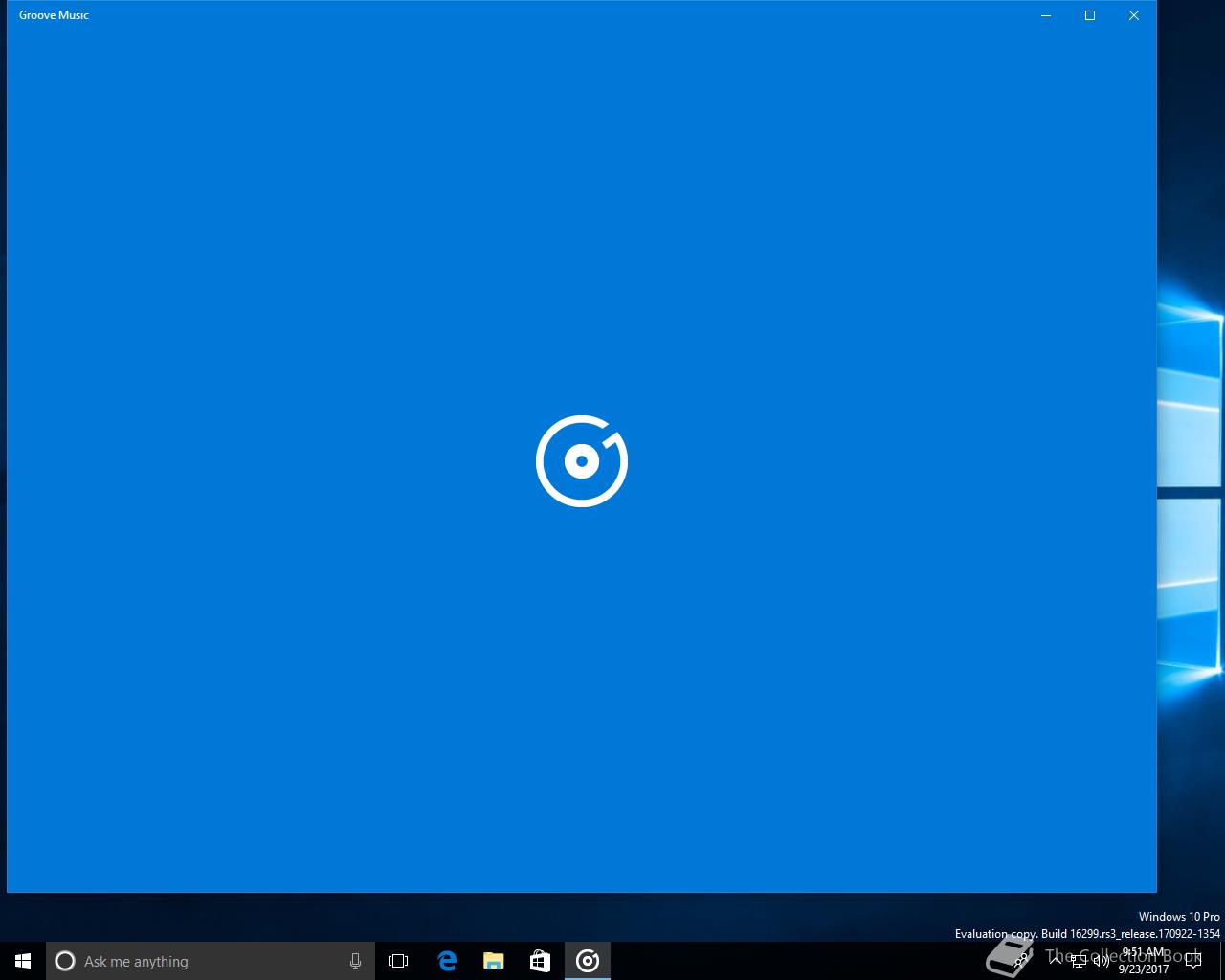
Task: Type in Ask me anything search box
Action: click(209, 961)
